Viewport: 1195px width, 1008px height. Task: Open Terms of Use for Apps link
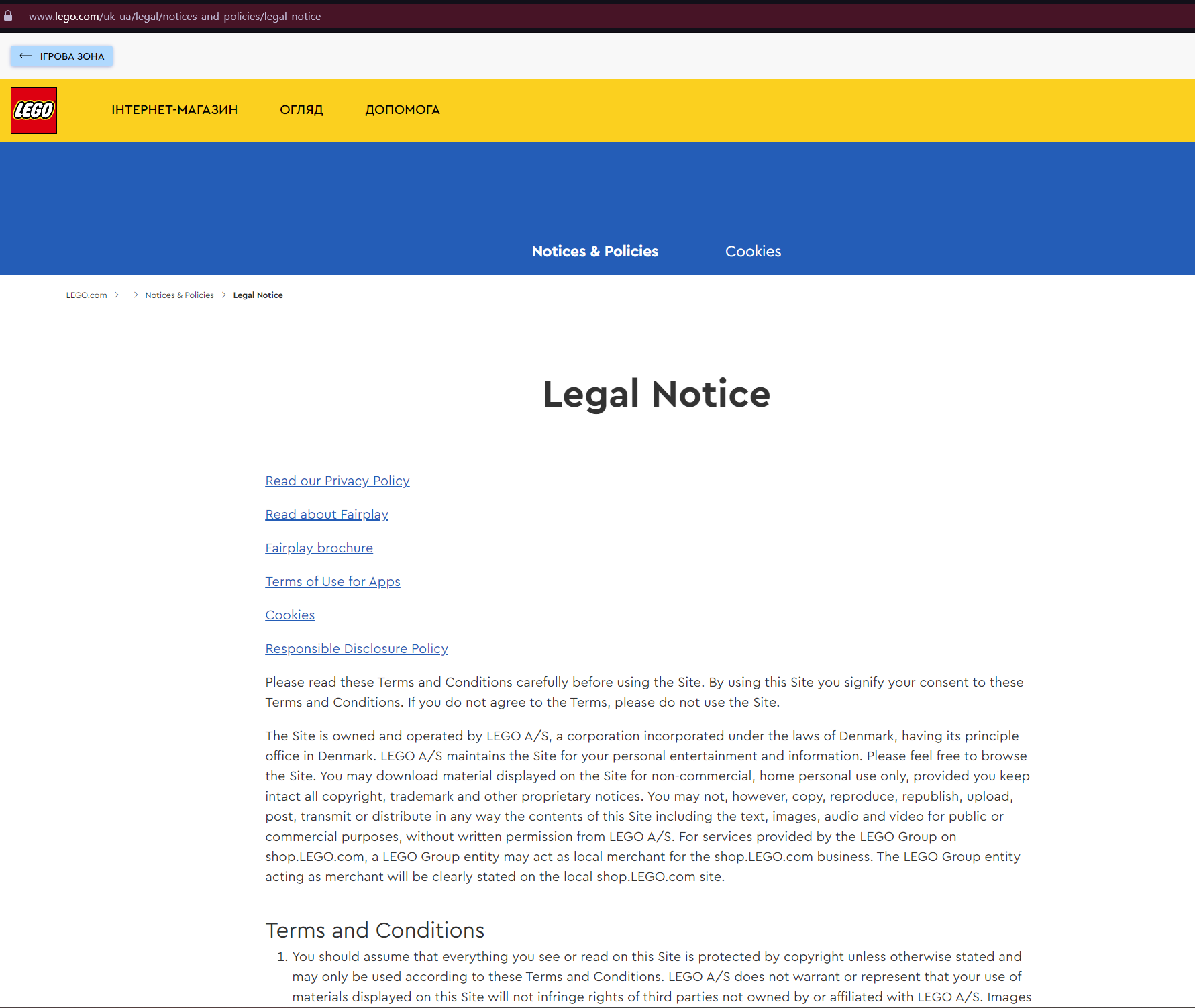click(x=332, y=582)
